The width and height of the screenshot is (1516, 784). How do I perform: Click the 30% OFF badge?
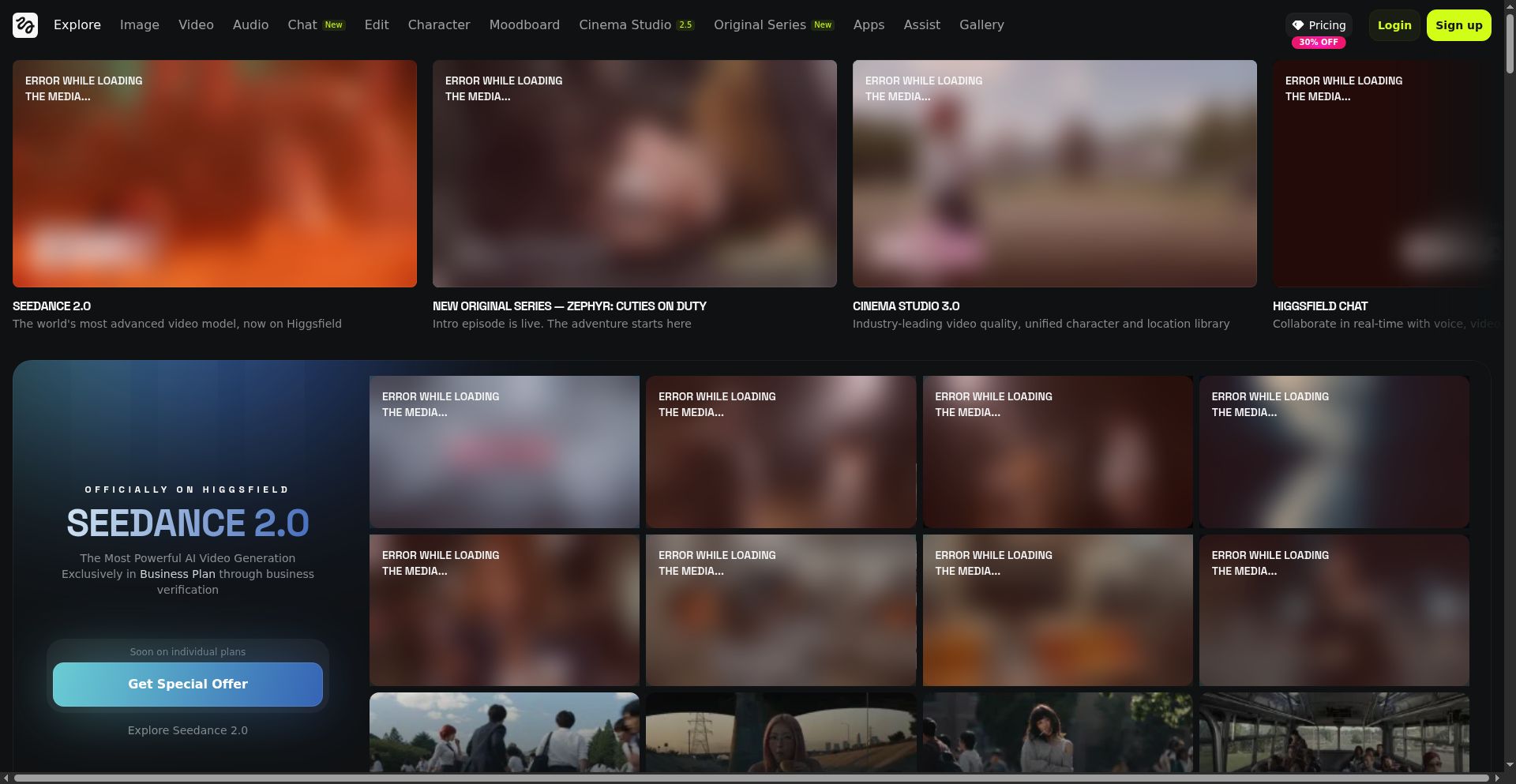tap(1318, 43)
